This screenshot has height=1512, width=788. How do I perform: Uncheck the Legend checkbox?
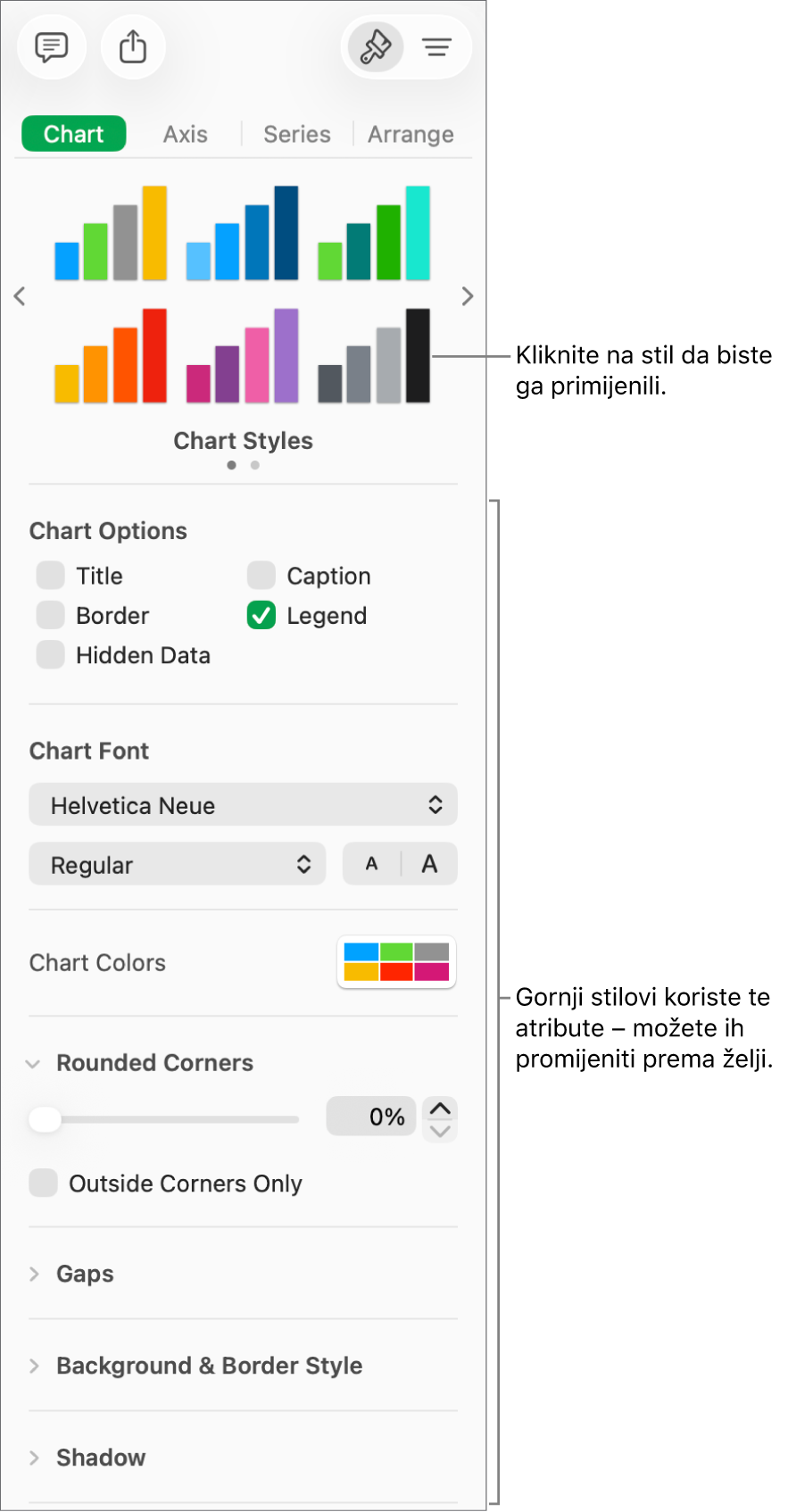[x=261, y=616]
